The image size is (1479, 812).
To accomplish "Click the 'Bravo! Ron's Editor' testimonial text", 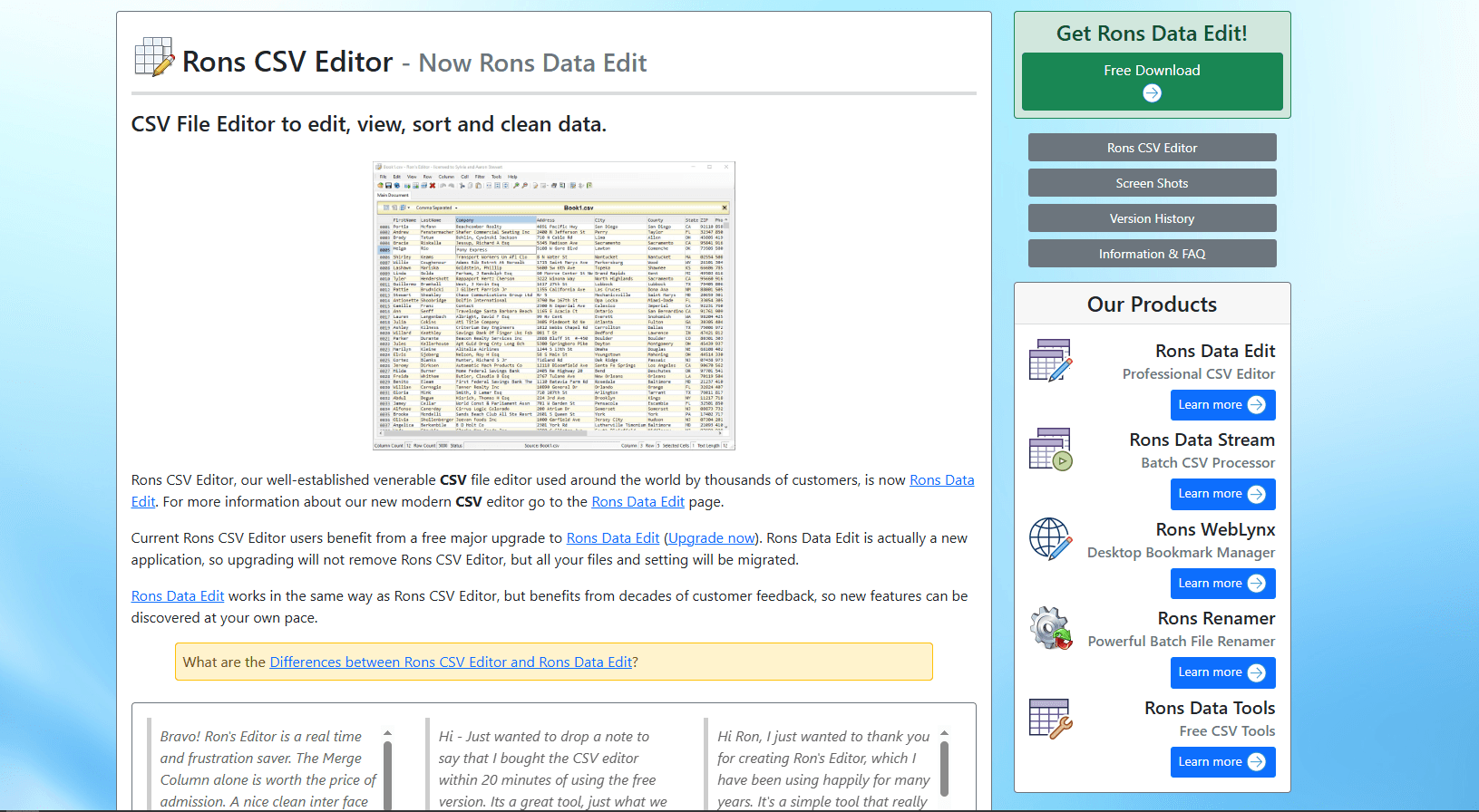I will [x=268, y=769].
